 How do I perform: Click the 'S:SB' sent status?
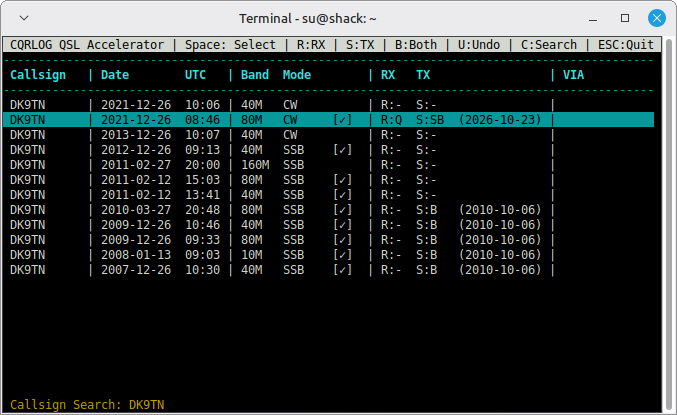pos(430,120)
